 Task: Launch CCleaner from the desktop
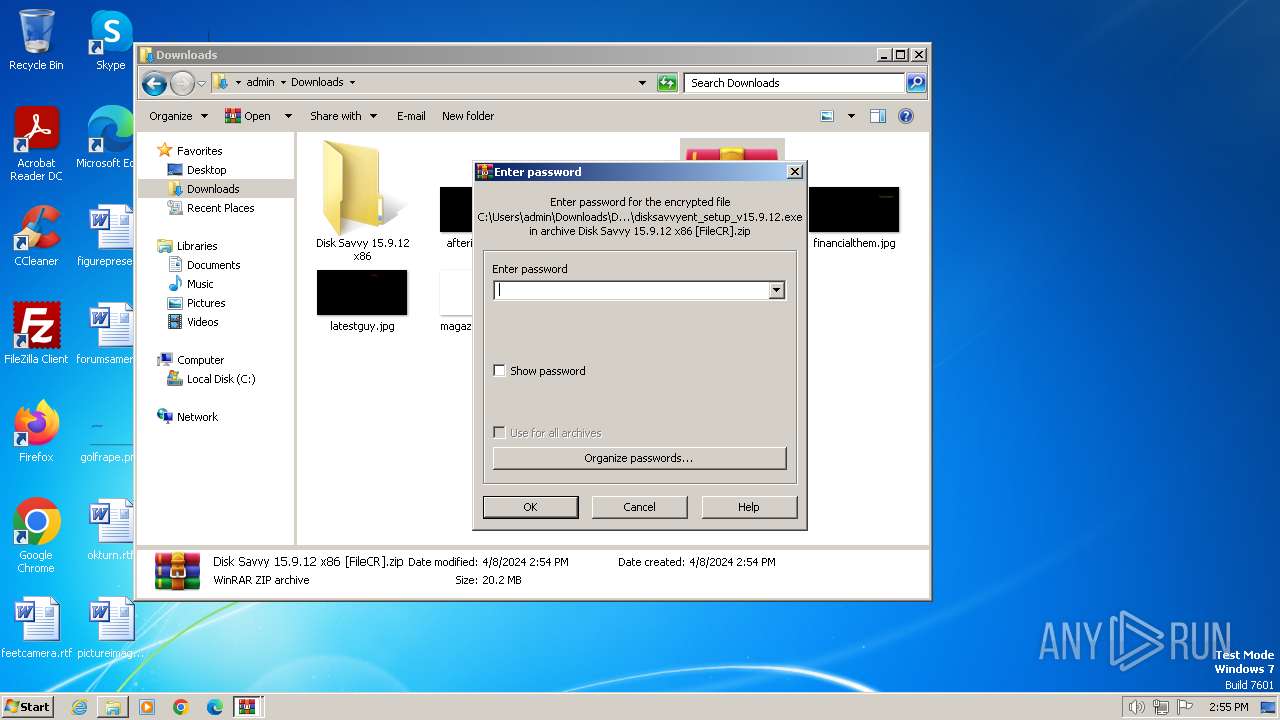[36, 236]
